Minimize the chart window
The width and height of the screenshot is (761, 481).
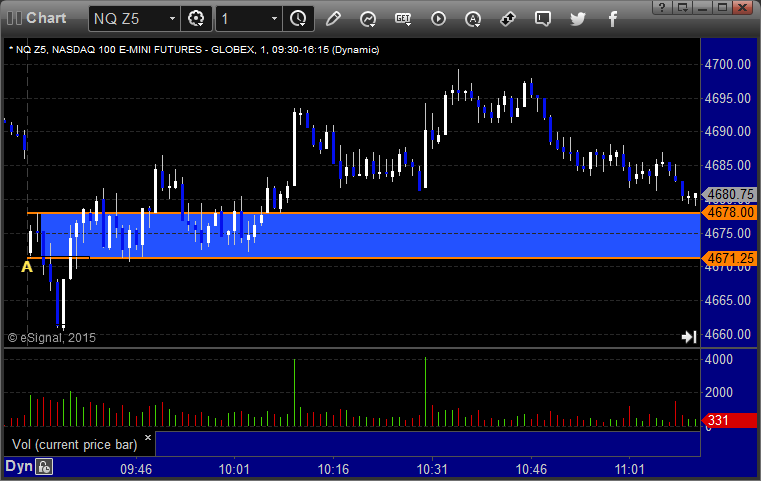(x=703, y=7)
